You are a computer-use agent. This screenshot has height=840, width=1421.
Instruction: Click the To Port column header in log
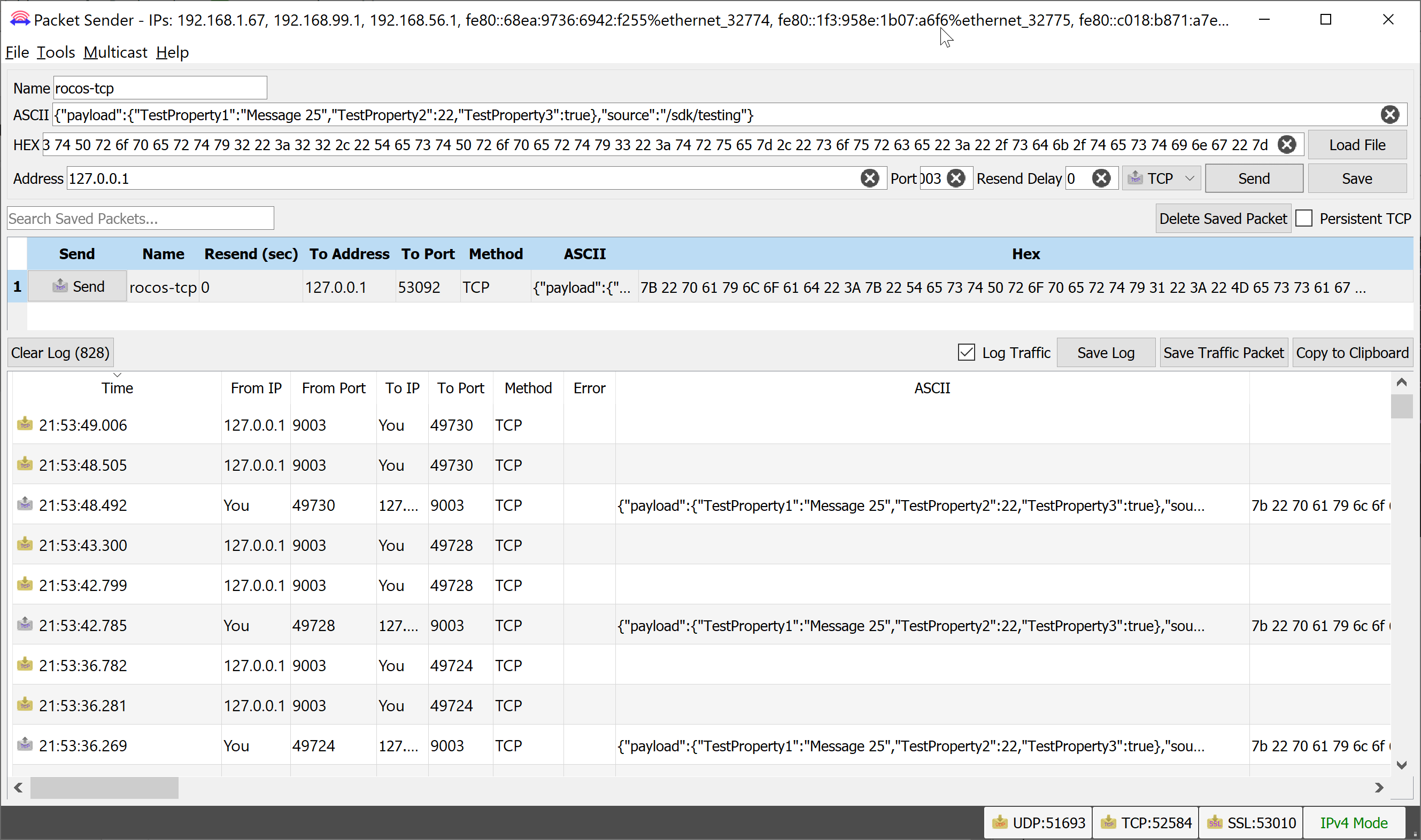point(460,388)
